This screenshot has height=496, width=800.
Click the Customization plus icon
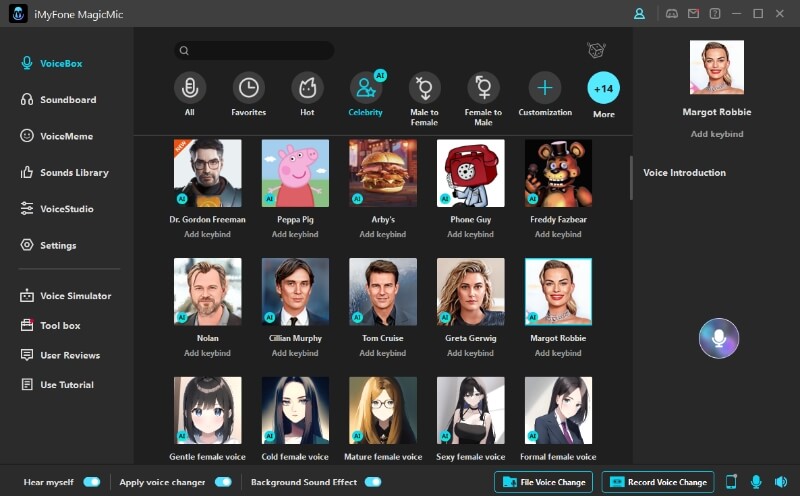[x=544, y=88]
